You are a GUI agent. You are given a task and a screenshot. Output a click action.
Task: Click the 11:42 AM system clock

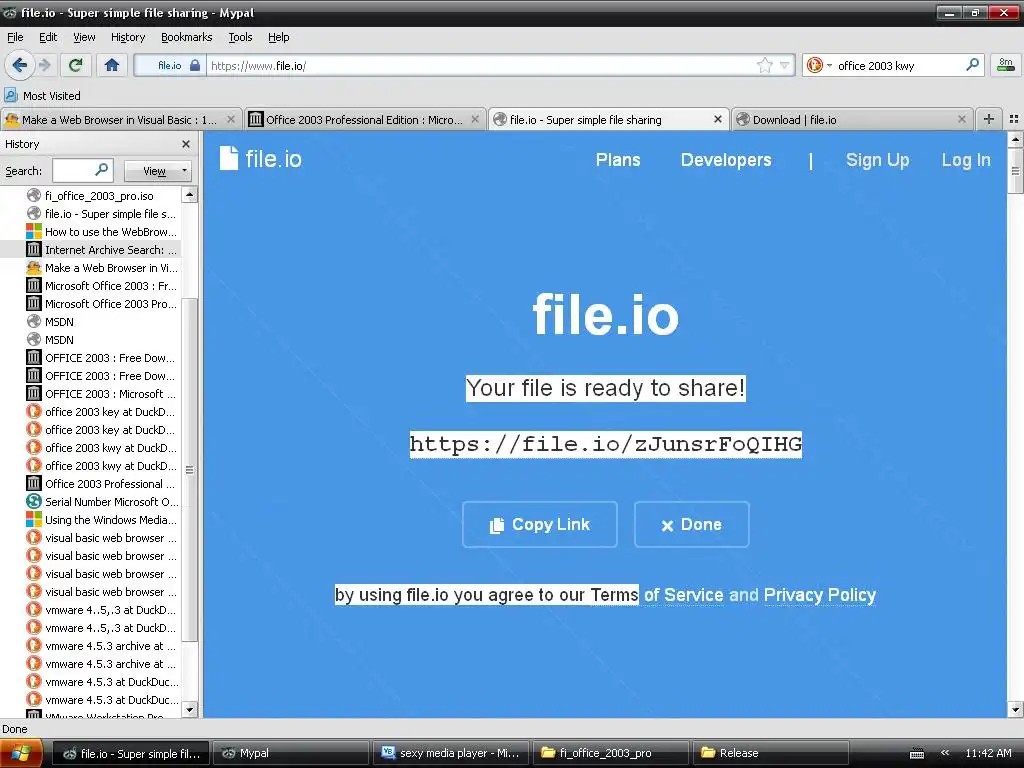pyautogui.click(x=988, y=753)
